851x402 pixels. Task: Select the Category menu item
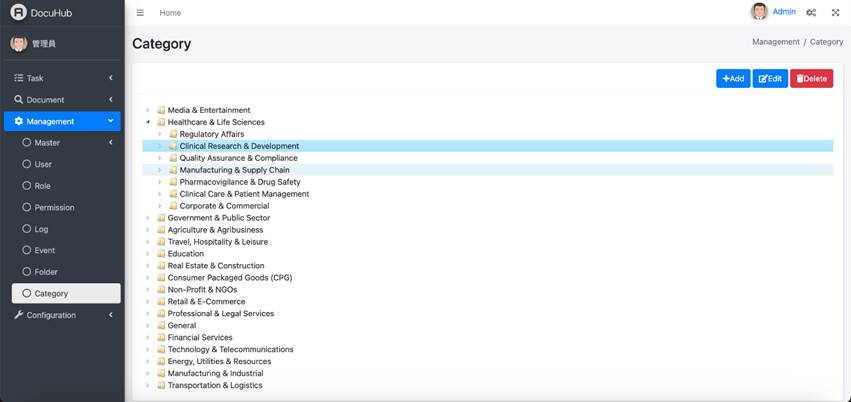(66, 293)
